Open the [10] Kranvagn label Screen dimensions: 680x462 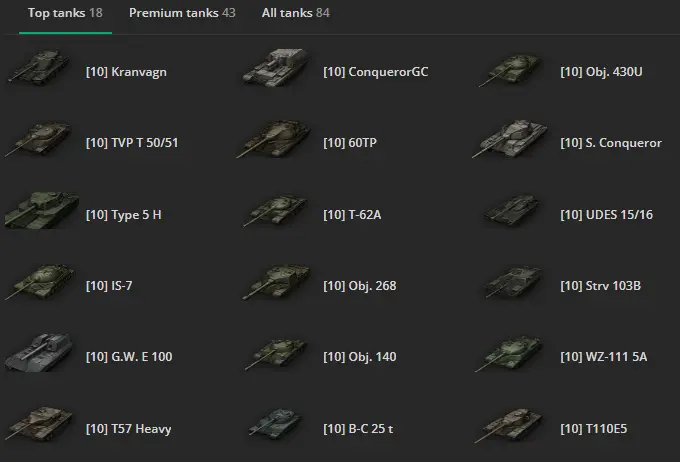tap(126, 72)
